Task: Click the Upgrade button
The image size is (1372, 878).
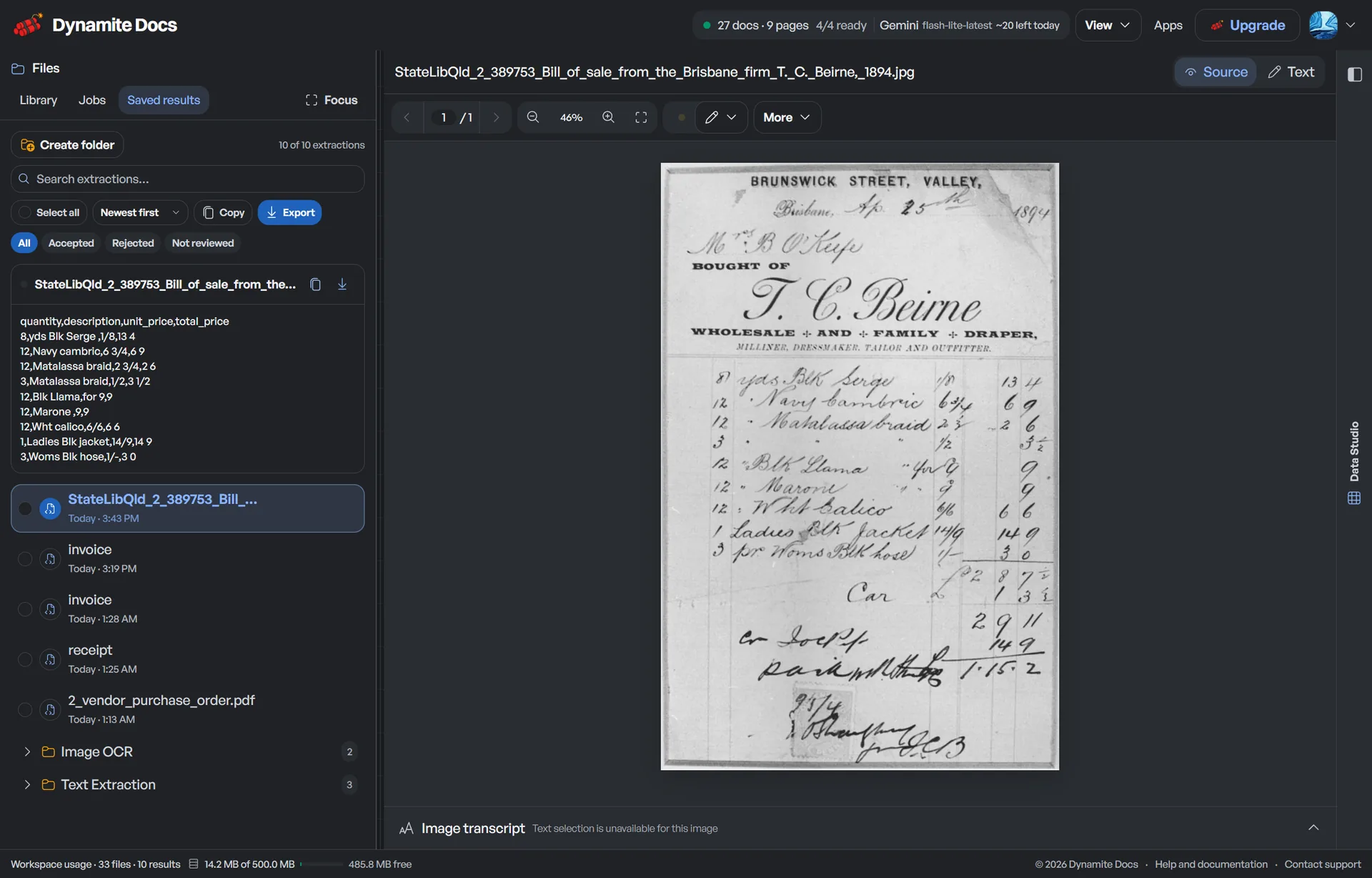Action: 1248,25
